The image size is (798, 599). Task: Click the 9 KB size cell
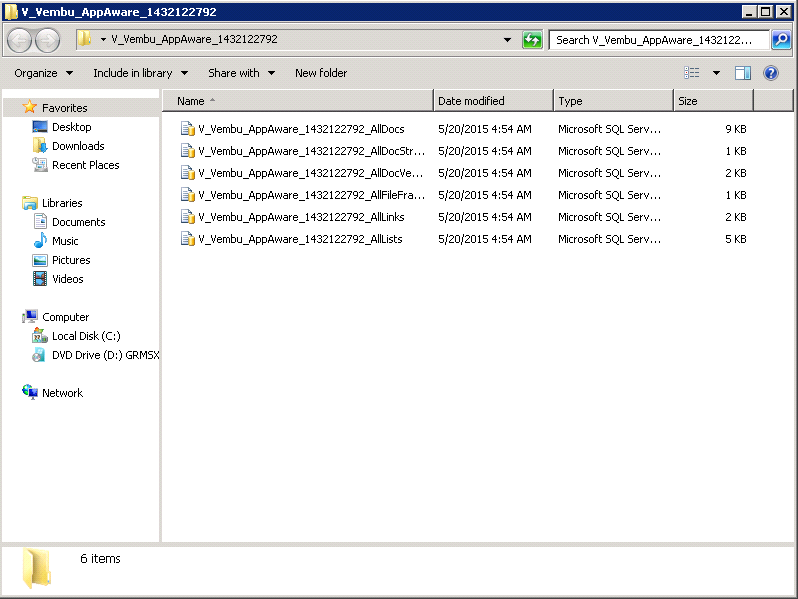coord(735,129)
